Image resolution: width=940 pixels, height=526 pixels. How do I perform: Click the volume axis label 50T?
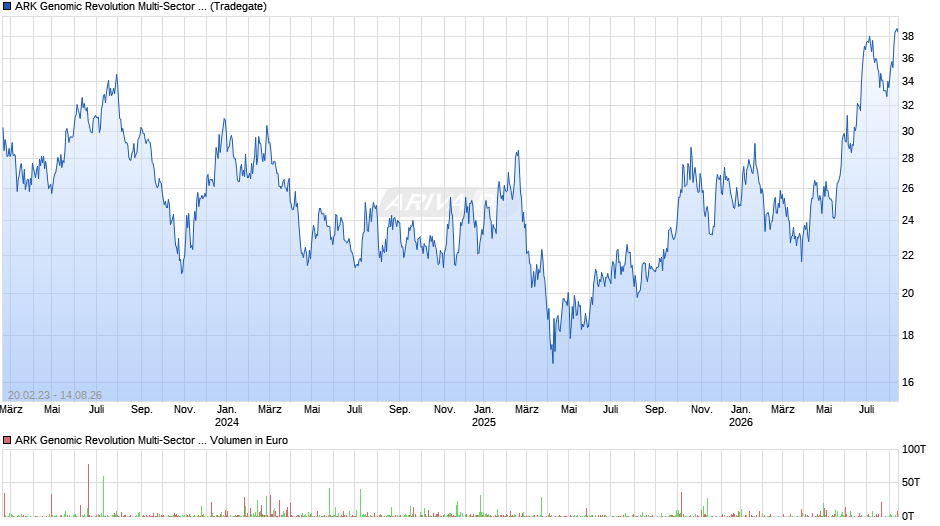911,482
